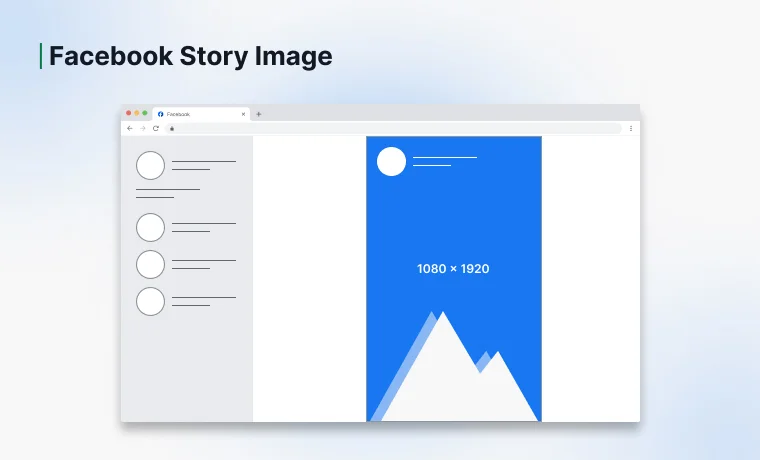Click the white story profile avatar
Image resolution: width=760 pixels, height=460 pixels.
tap(391, 161)
